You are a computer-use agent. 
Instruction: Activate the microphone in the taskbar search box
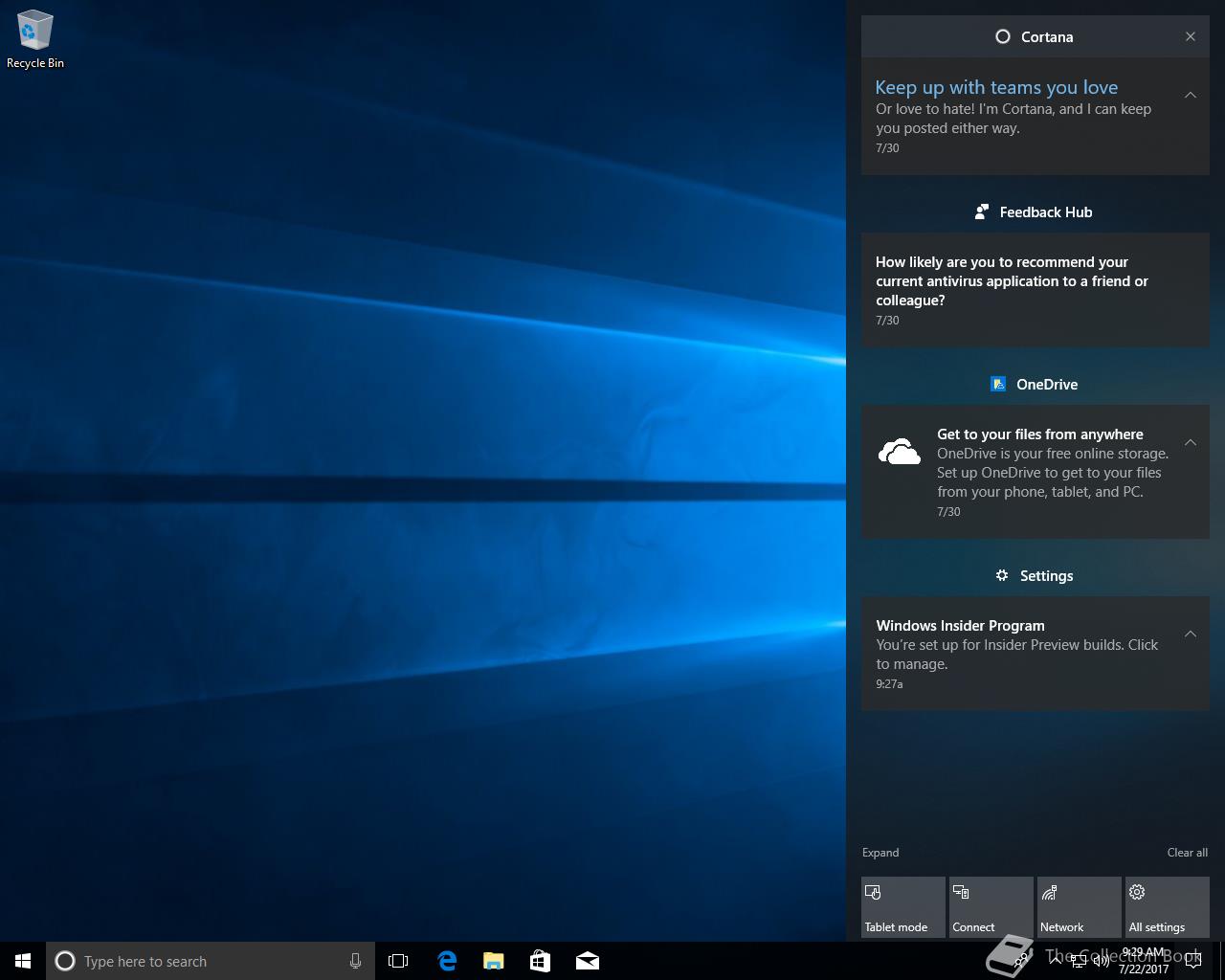tap(355, 961)
